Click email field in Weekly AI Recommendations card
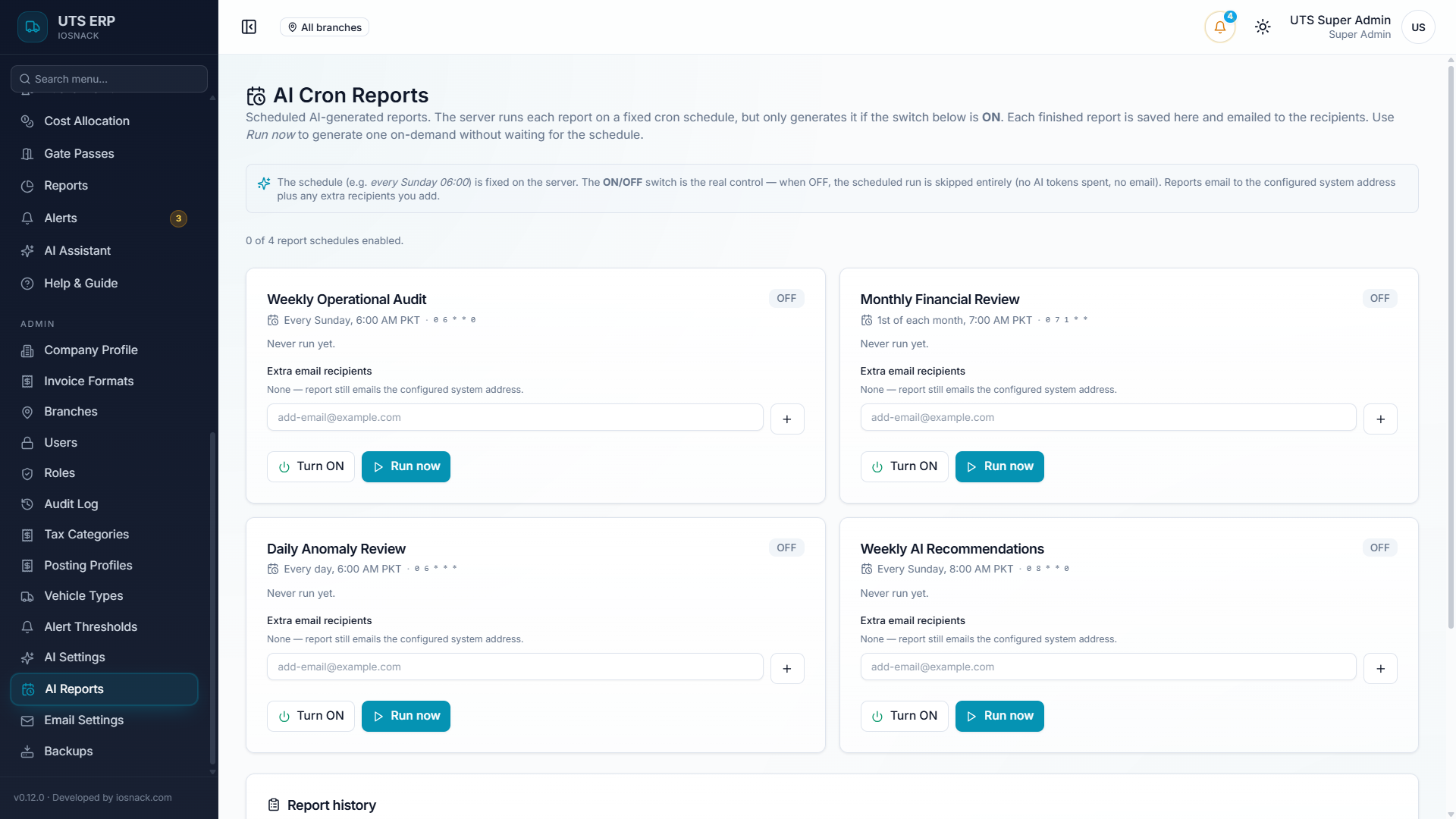 [x=1108, y=667]
